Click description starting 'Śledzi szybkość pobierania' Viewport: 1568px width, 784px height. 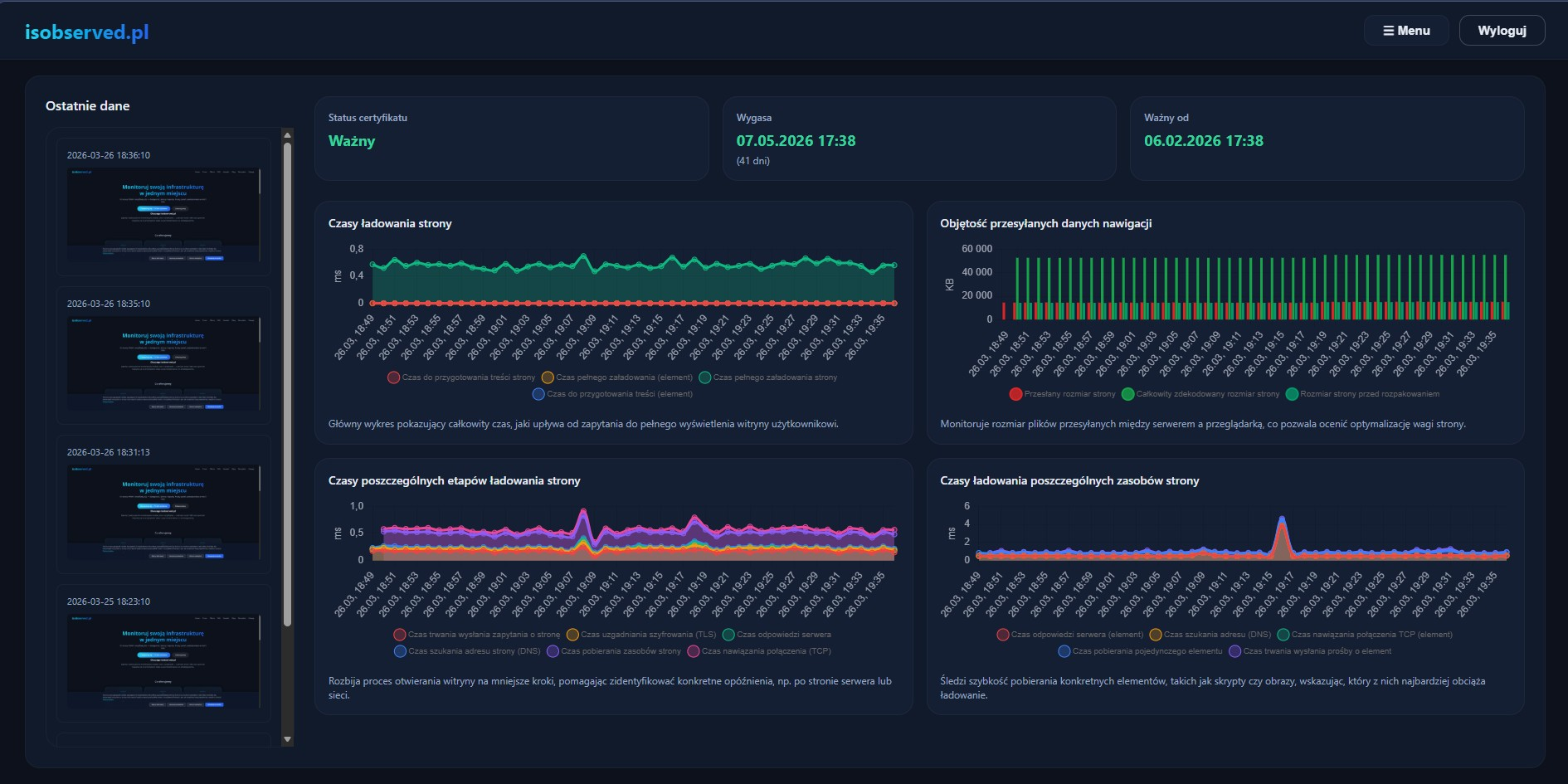1213,688
